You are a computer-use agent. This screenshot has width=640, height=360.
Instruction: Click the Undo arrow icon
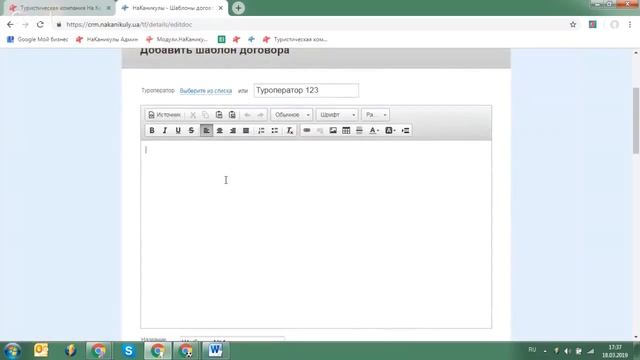[247, 115]
